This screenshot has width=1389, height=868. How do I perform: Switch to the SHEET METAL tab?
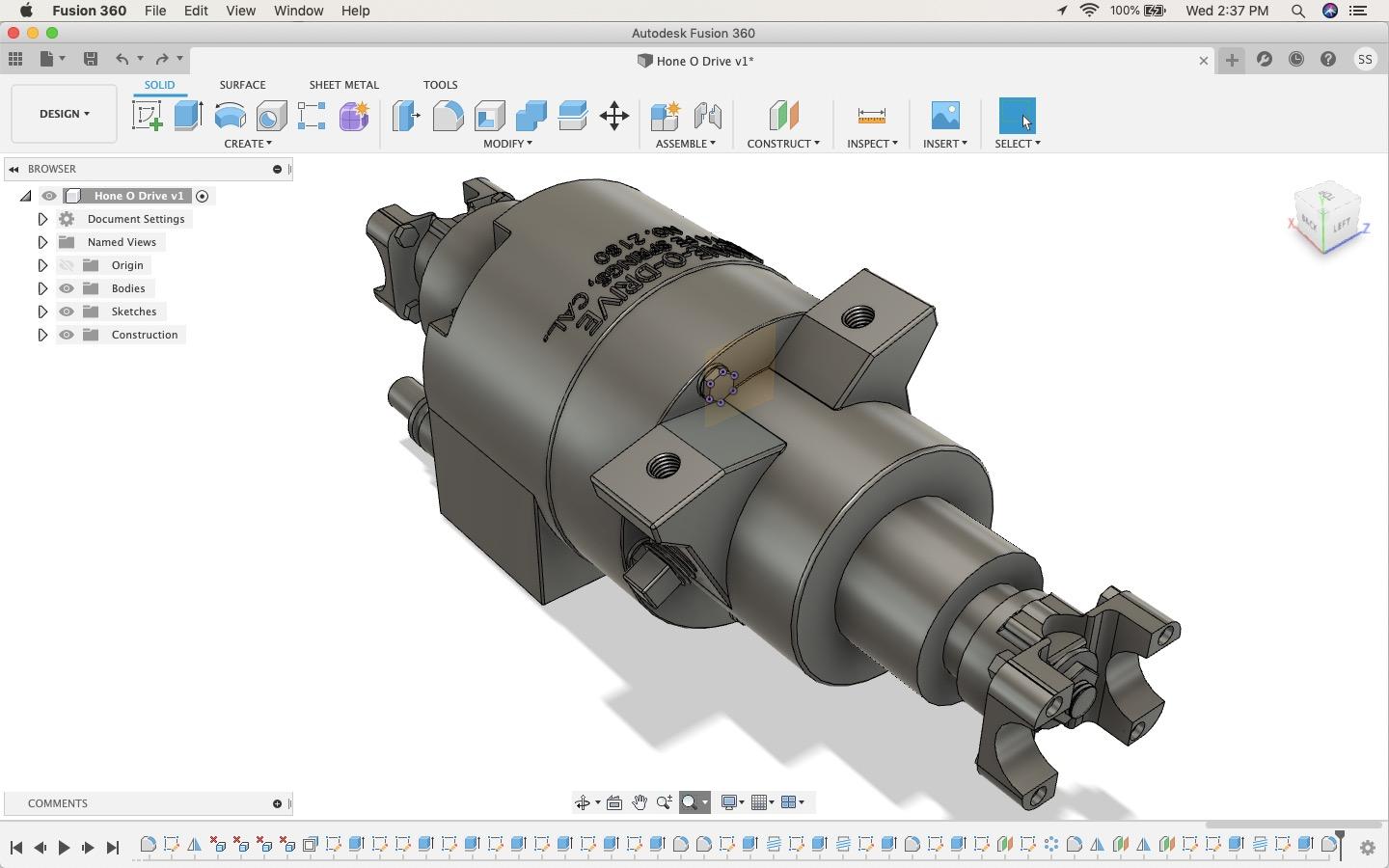343,85
